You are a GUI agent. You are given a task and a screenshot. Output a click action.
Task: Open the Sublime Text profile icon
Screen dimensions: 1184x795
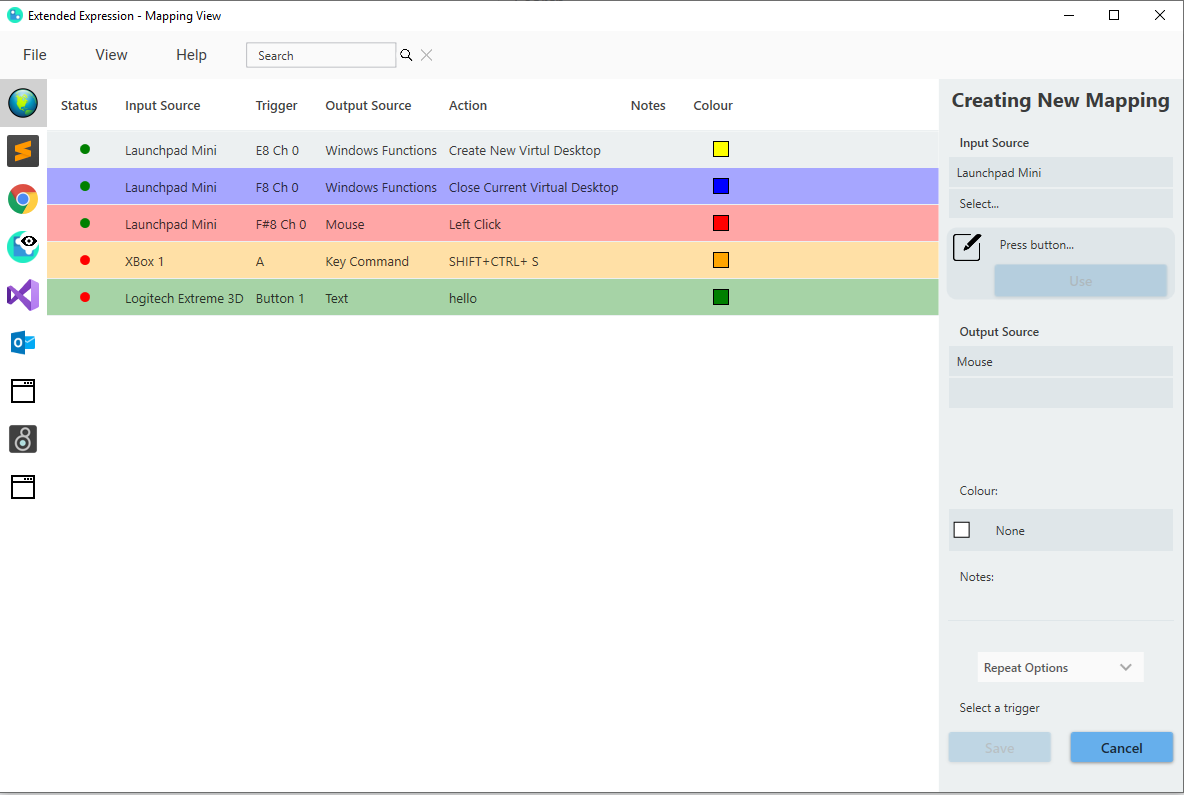(23, 151)
